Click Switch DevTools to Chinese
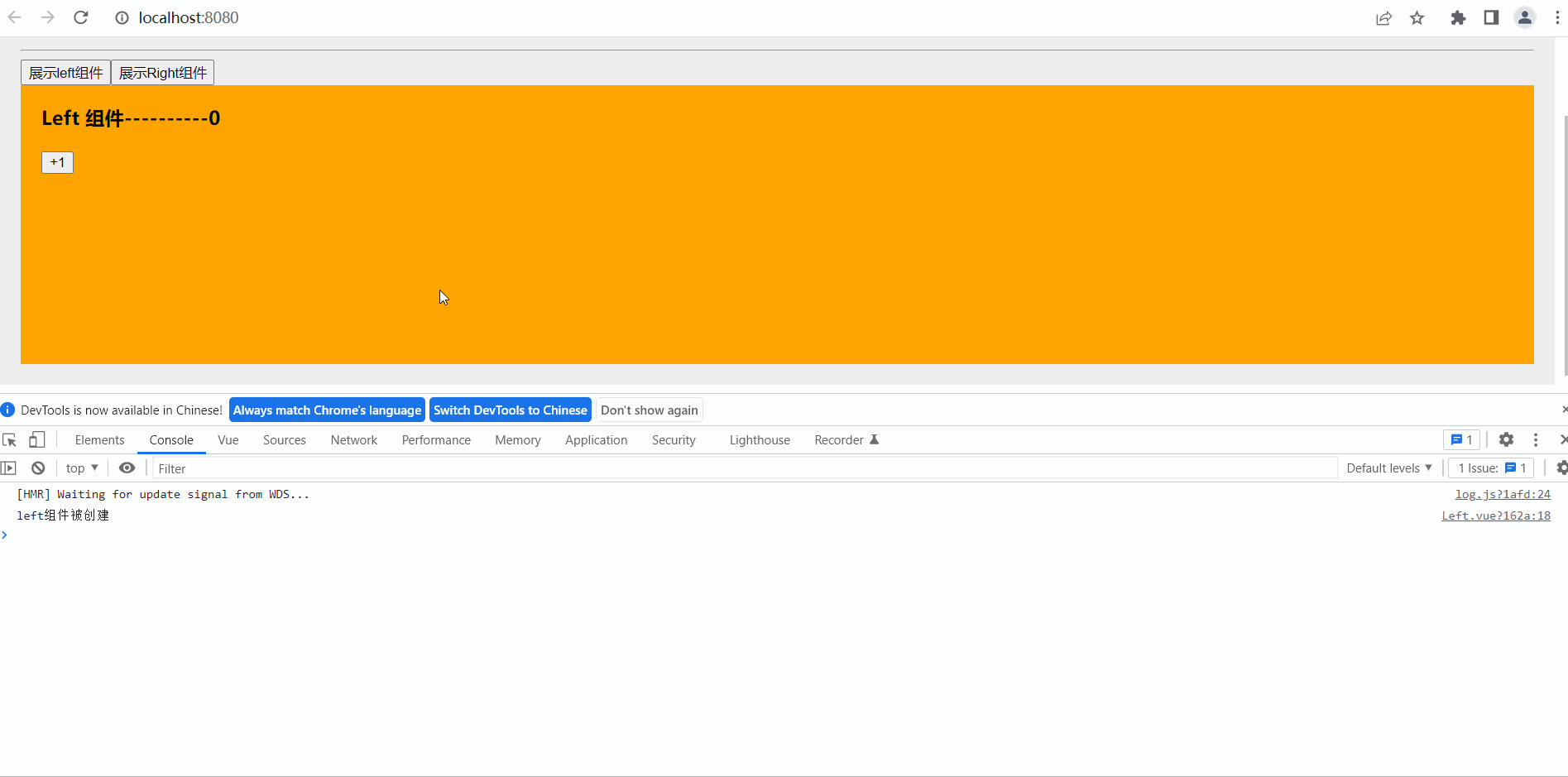This screenshot has height=777, width=1568. (x=511, y=410)
